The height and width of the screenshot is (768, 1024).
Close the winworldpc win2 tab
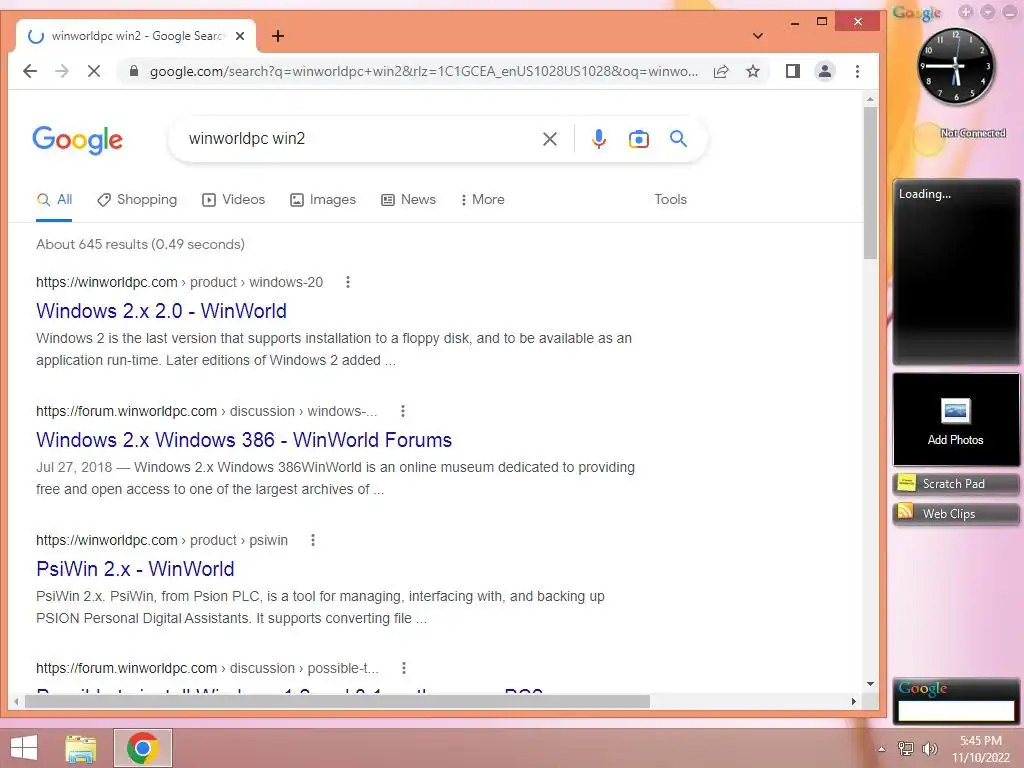(240, 36)
